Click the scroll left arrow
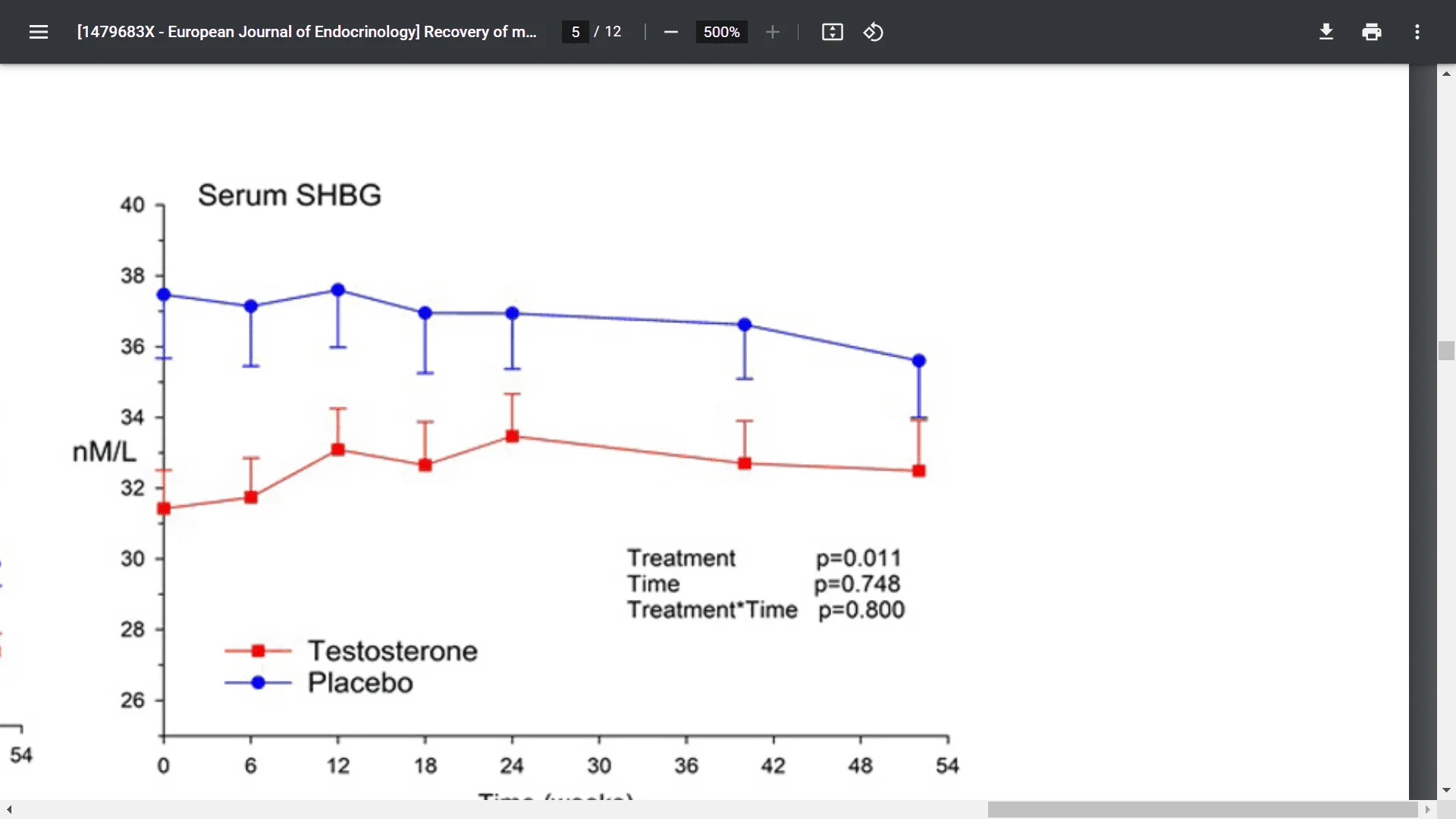The height and width of the screenshot is (819, 1456). click(9, 810)
